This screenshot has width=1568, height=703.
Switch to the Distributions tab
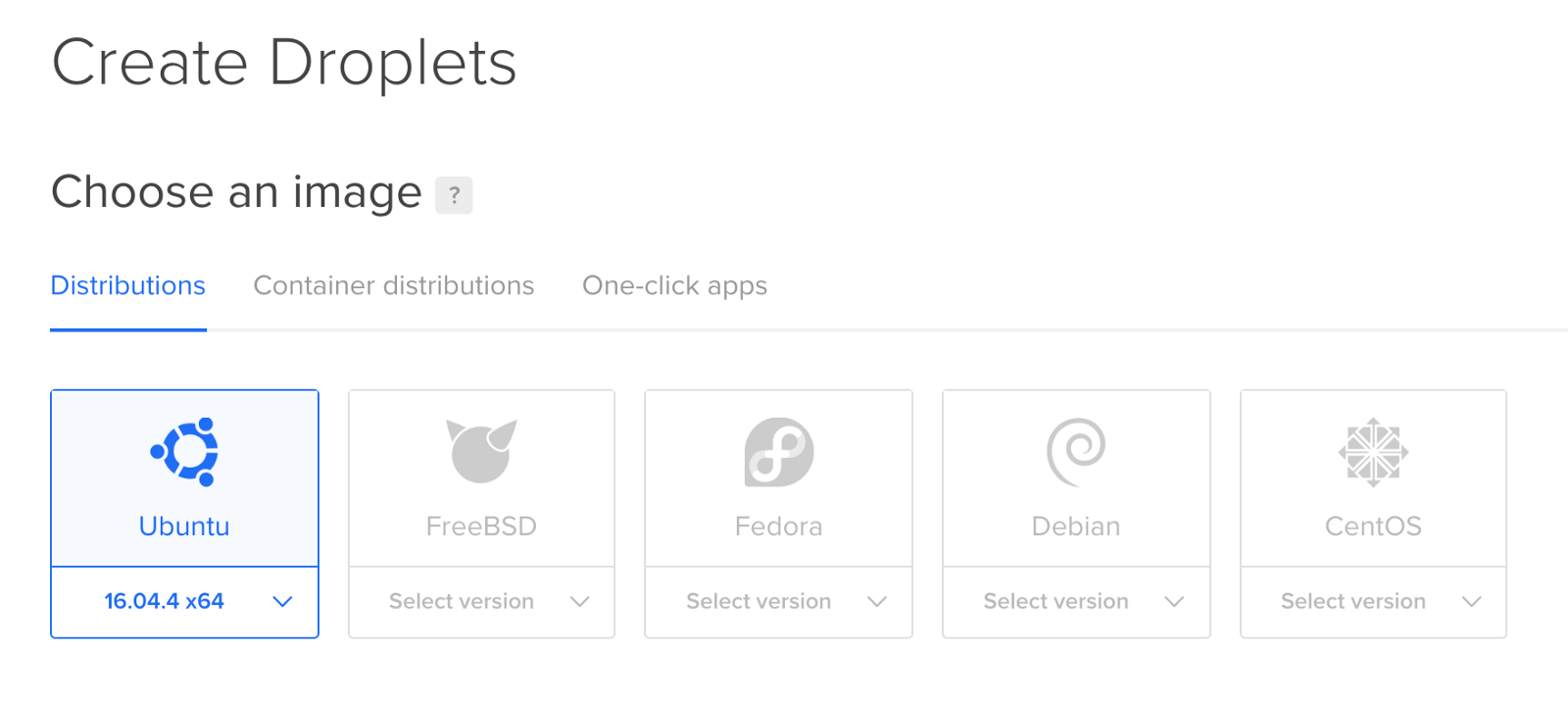(128, 286)
